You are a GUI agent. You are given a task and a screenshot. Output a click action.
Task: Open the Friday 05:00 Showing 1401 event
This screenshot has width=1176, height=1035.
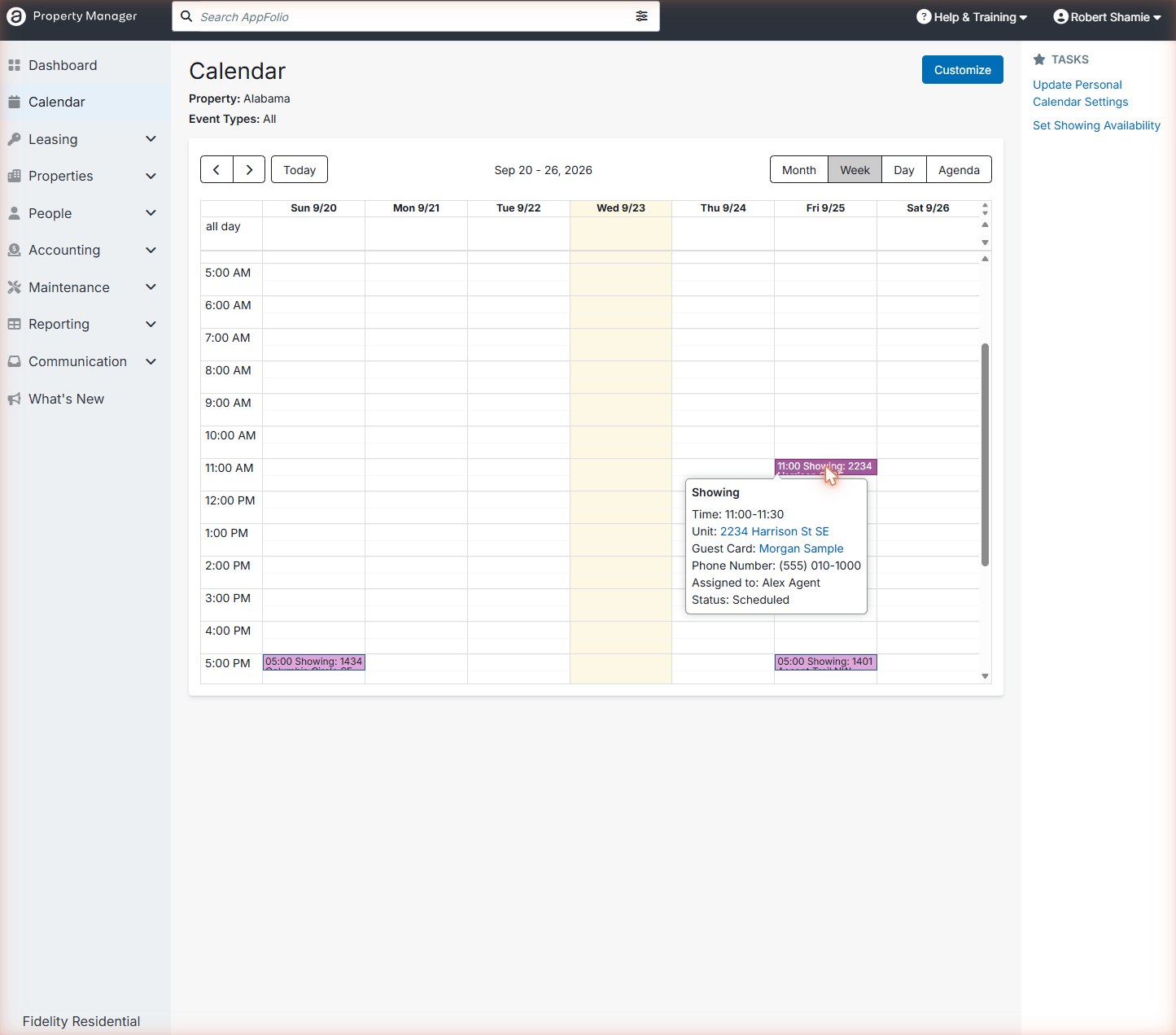825,662
